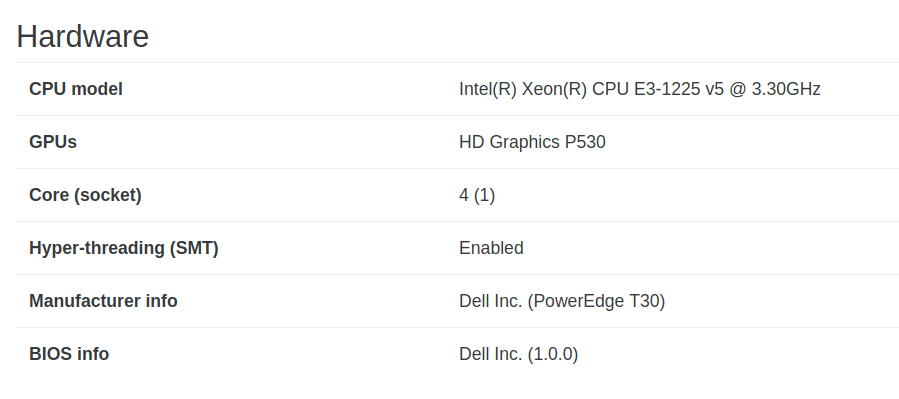Screen dimensions: 899x399
Task: Select the BIOS info label
Action: (69, 354)
